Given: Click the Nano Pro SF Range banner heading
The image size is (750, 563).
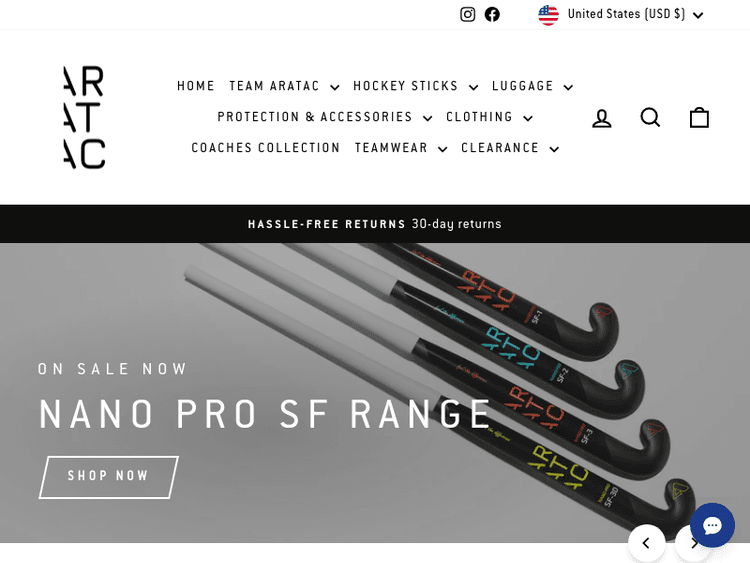Looking at the screenshot, I should pos(265,414).
